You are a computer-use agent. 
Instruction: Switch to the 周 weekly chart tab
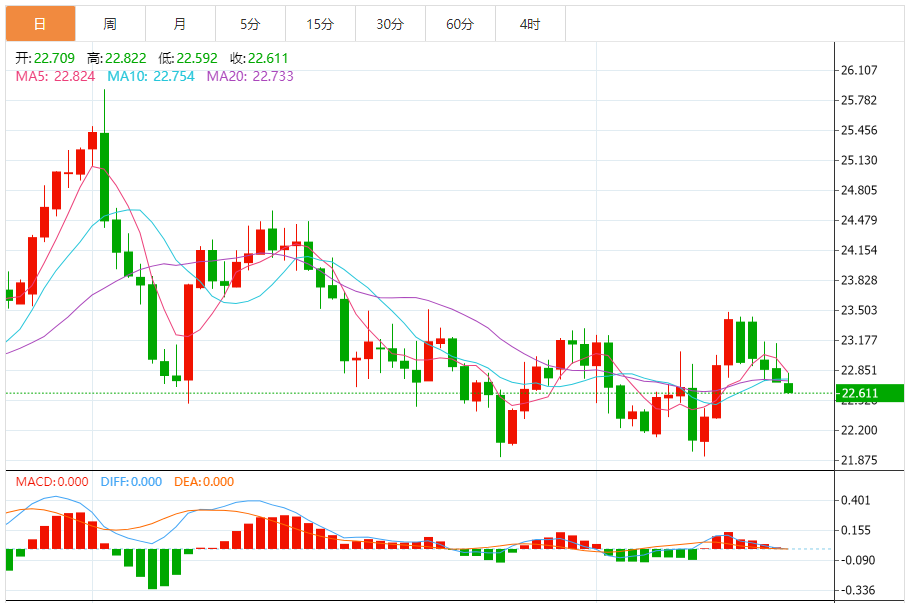tap(110, 24)
